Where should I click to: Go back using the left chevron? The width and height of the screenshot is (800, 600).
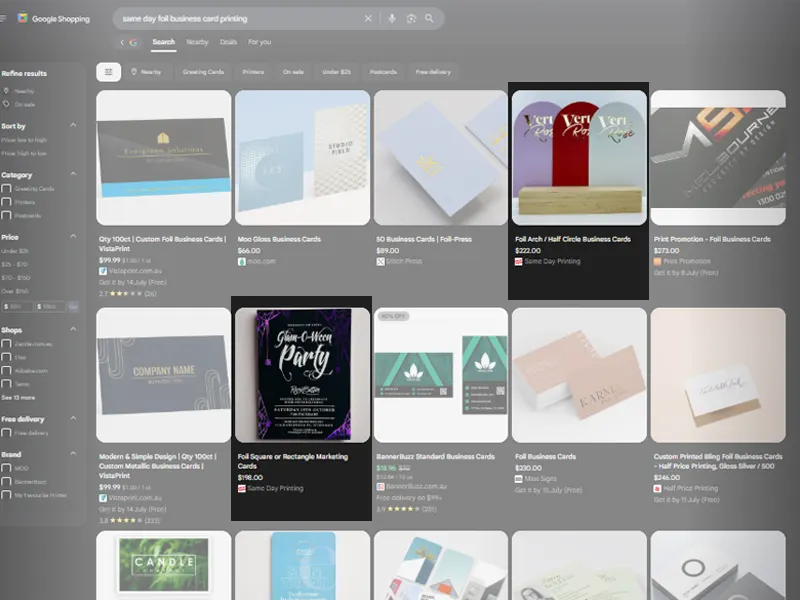(x=121, y=42)
